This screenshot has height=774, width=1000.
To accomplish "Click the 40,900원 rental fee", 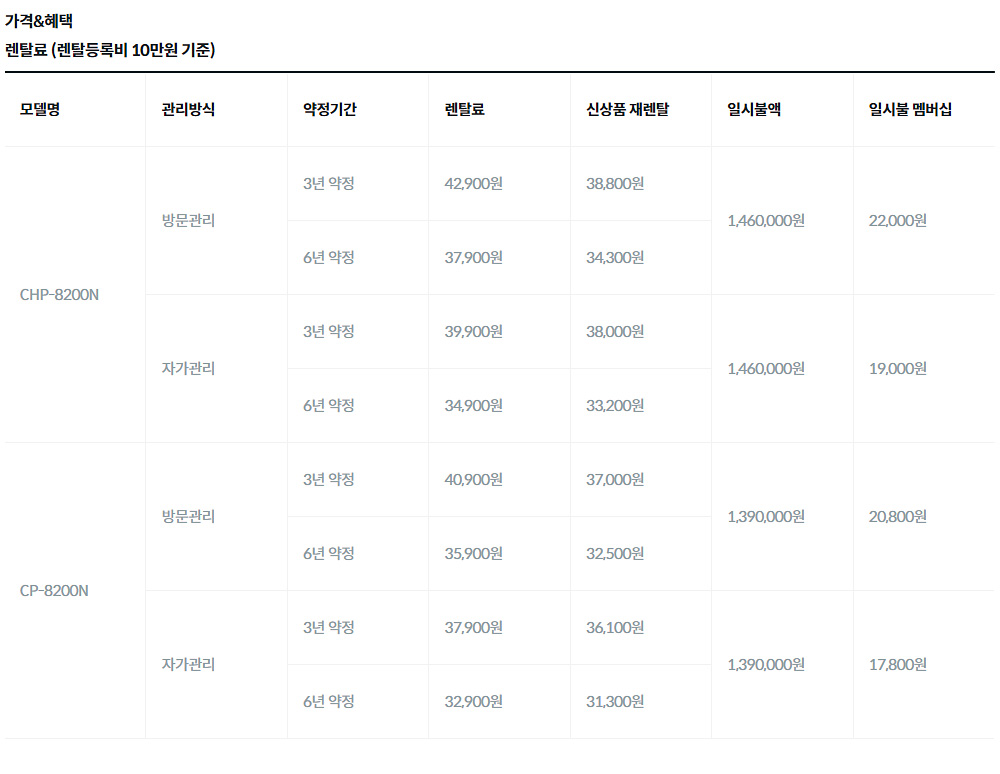I will tap(473, 479).
